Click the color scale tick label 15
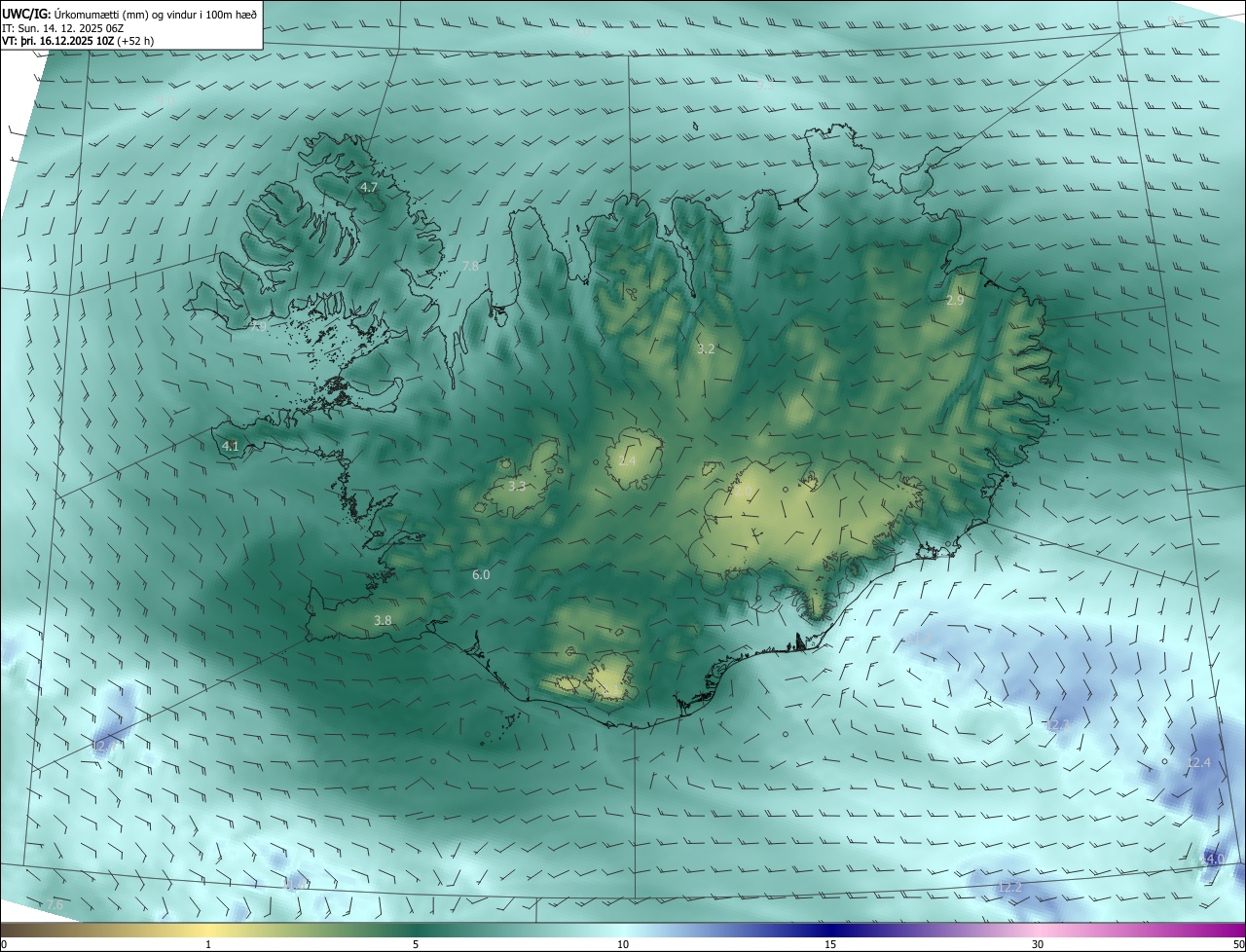The image size is (1246, 952). (830, 944)
